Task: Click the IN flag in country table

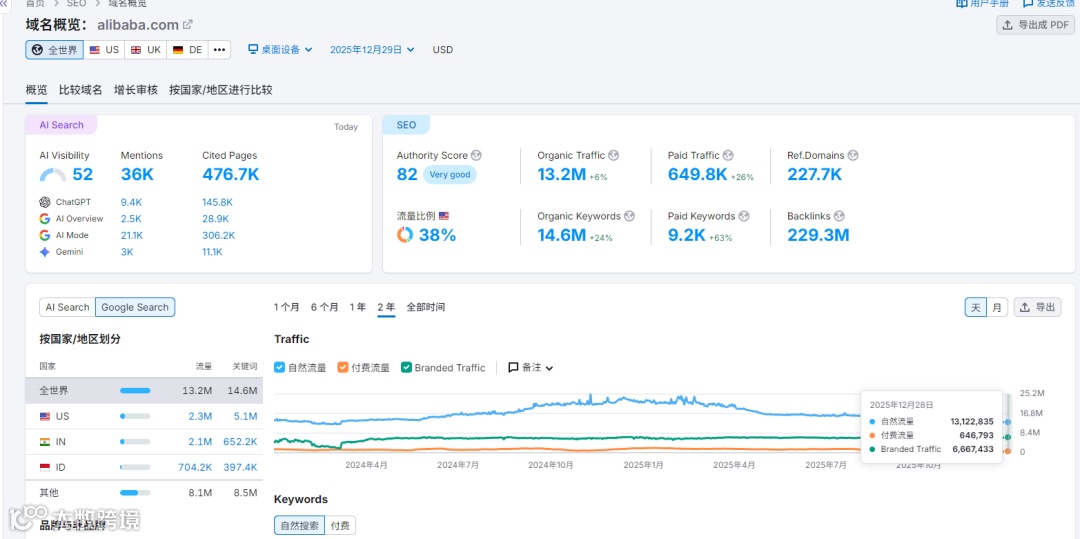Action: point(45,442)
